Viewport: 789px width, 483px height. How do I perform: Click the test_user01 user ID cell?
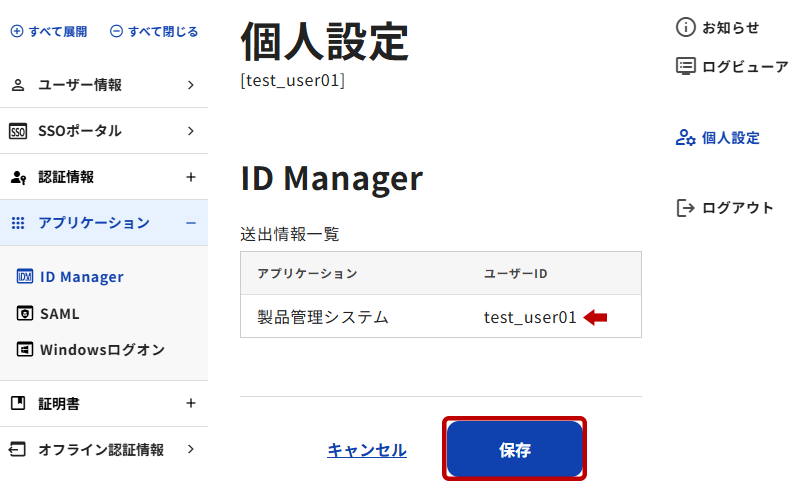[x=530, y=317]
